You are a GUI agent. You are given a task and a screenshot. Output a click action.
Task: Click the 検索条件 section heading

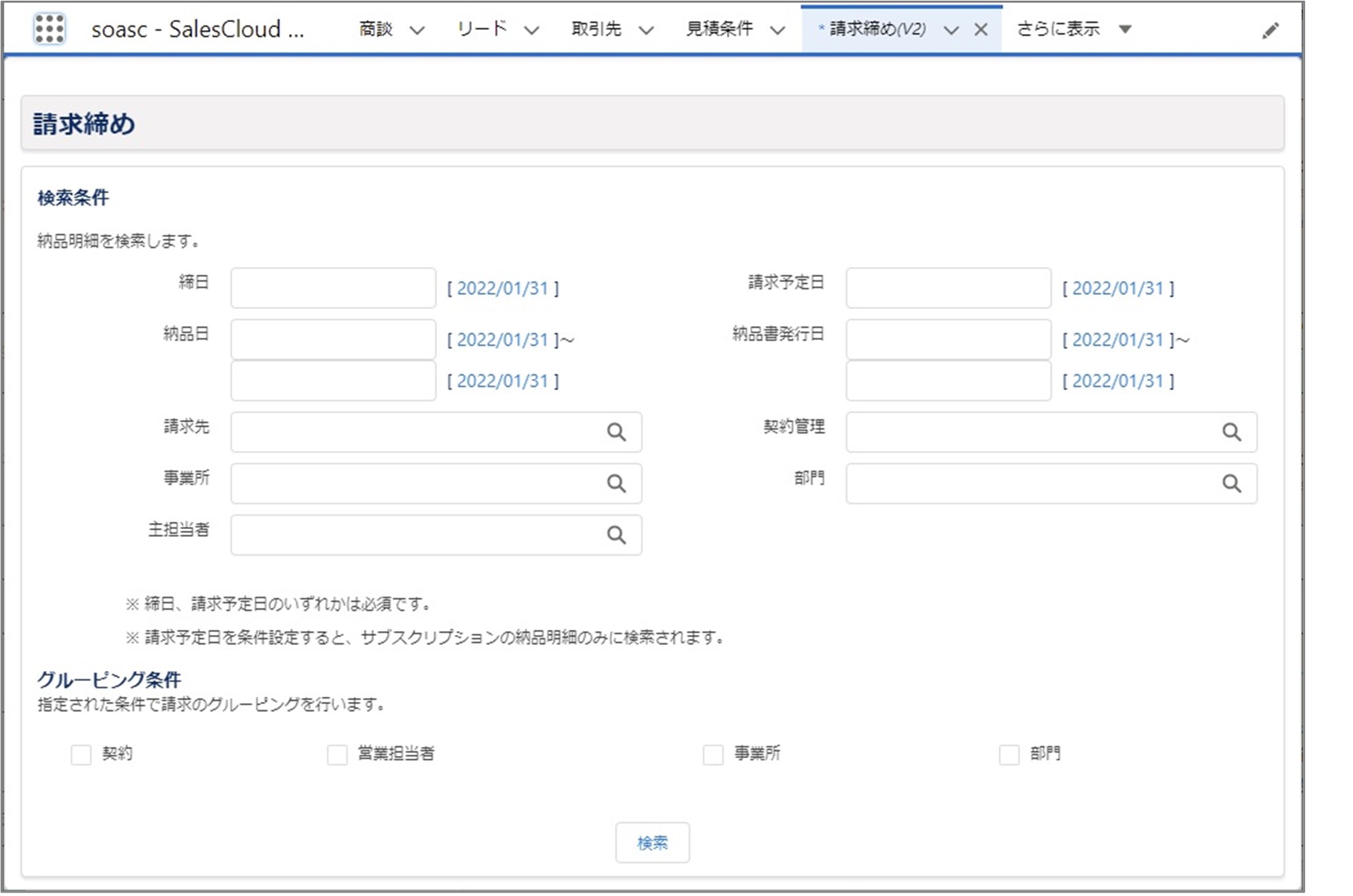pyautogui.click(x=73, y=197)
